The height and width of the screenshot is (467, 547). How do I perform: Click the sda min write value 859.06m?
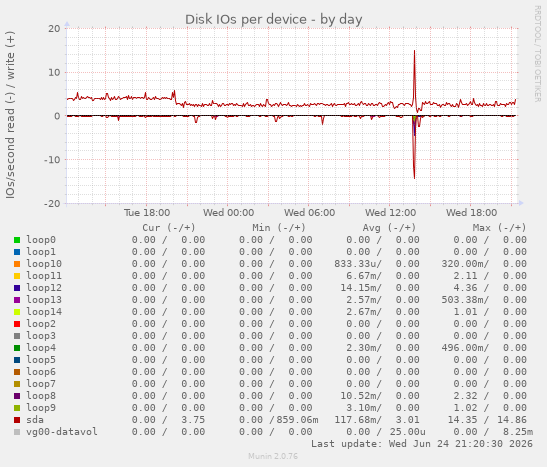297,420
